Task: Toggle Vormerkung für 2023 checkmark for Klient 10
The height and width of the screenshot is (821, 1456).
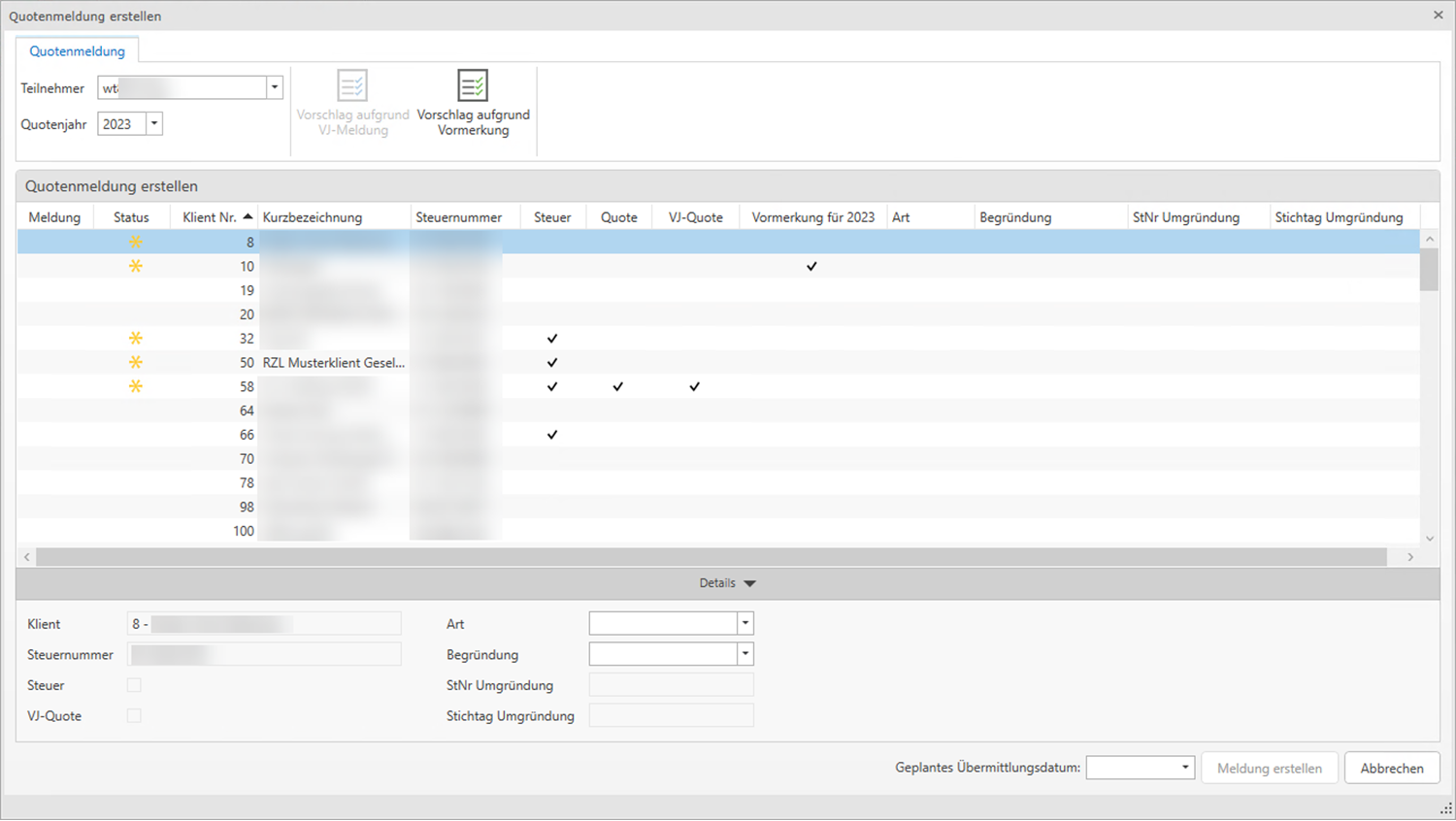Action: [811, 266]
